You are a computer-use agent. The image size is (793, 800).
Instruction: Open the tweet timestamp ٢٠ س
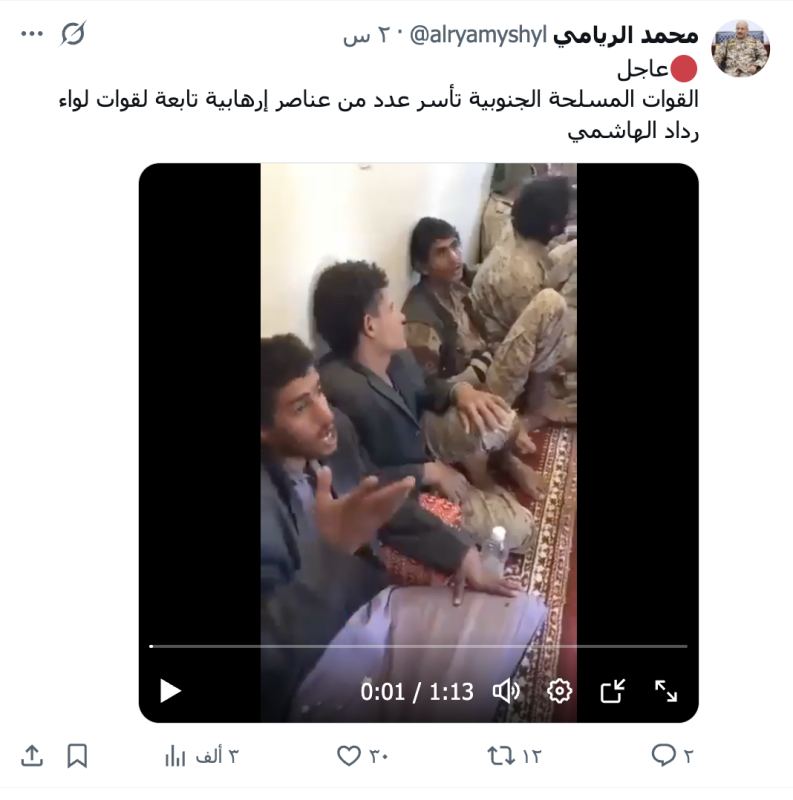[363, 36]
